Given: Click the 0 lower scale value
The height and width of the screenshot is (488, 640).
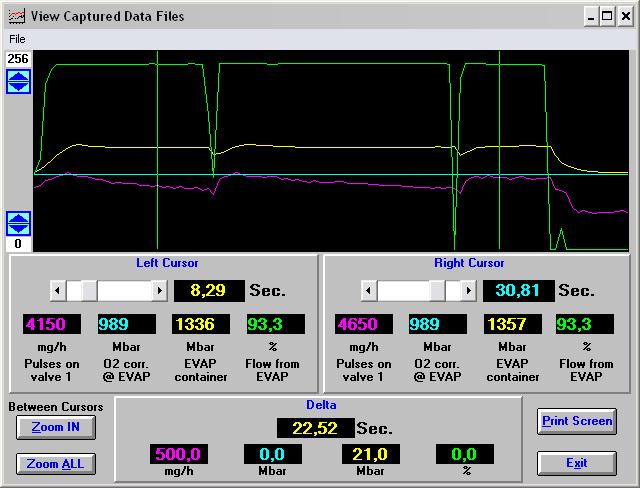Looking at the screenshot, I should (x=18, y=244).
